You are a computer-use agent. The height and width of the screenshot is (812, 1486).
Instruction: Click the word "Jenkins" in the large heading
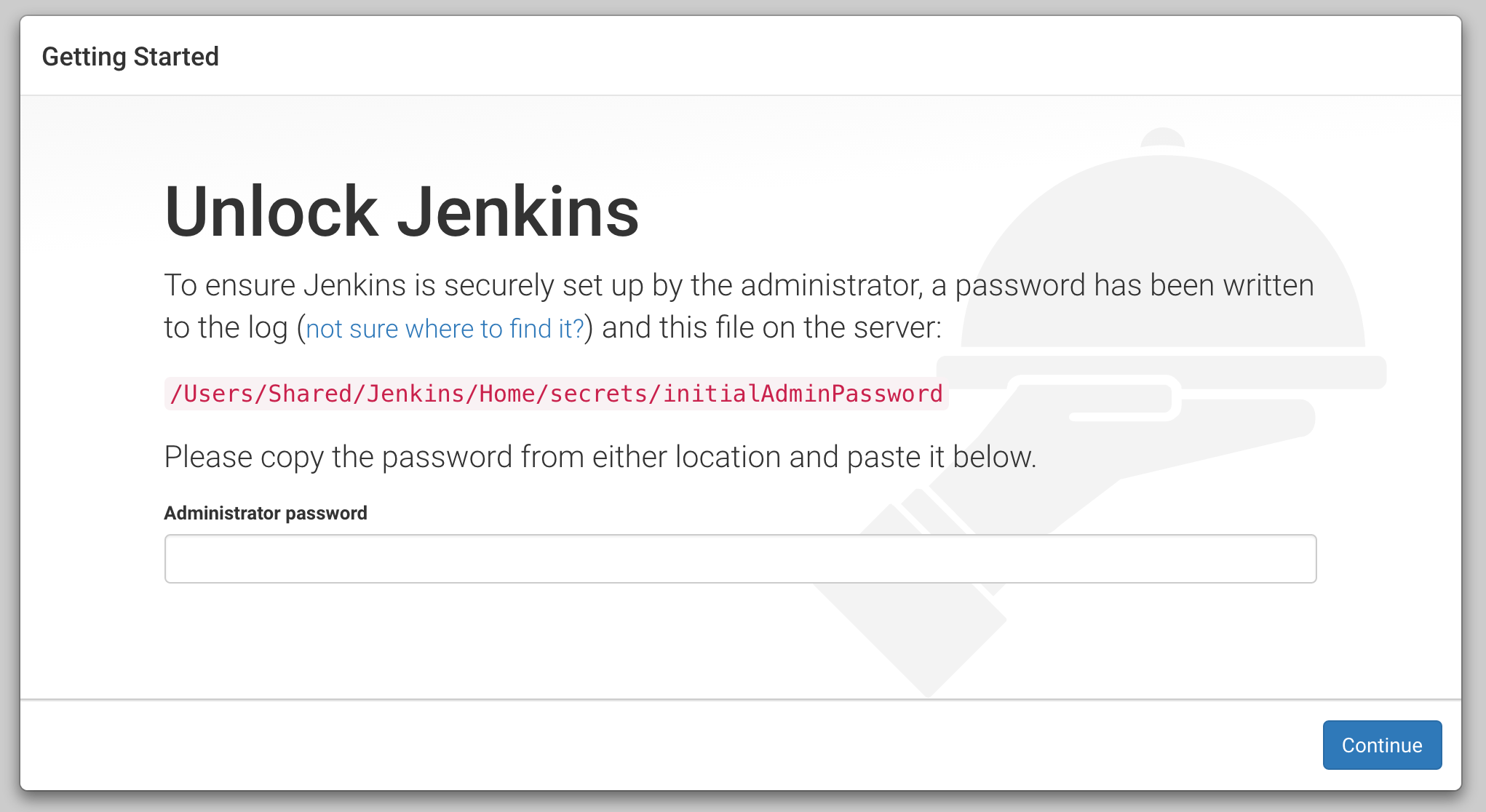(517, 212)
